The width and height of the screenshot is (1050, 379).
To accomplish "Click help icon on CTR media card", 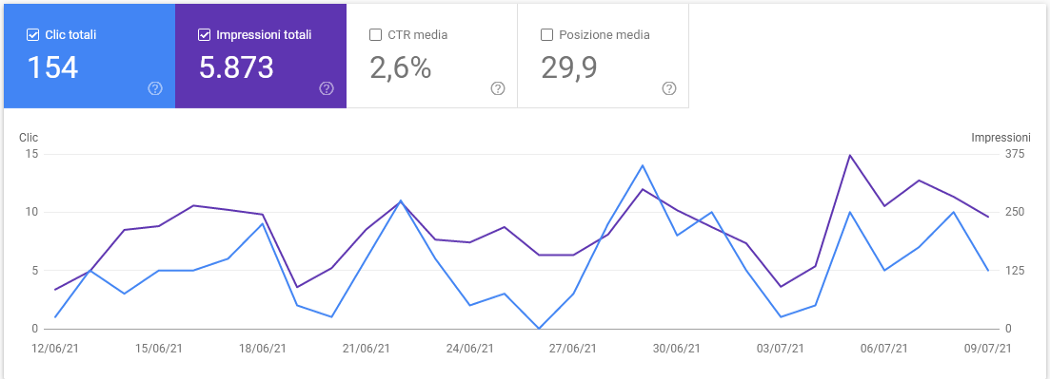I will pyautogui.click(x=498, y=88).
